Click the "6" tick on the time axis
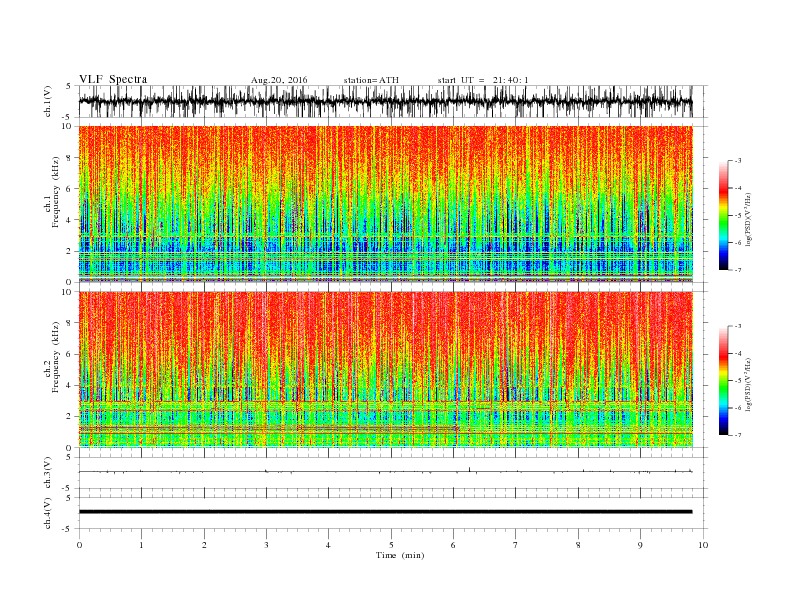The height and width of the screenshot is (612, 792). 453,545
